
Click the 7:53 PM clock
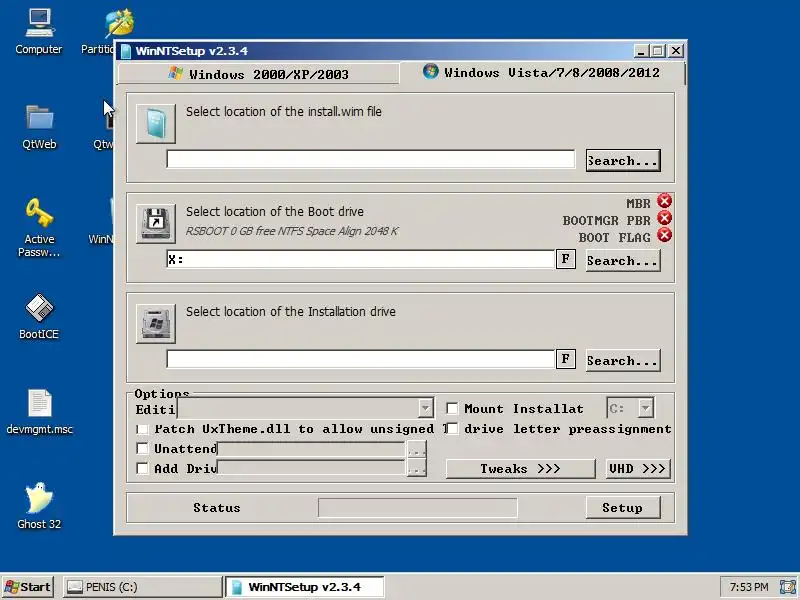(x=748, y=587)
